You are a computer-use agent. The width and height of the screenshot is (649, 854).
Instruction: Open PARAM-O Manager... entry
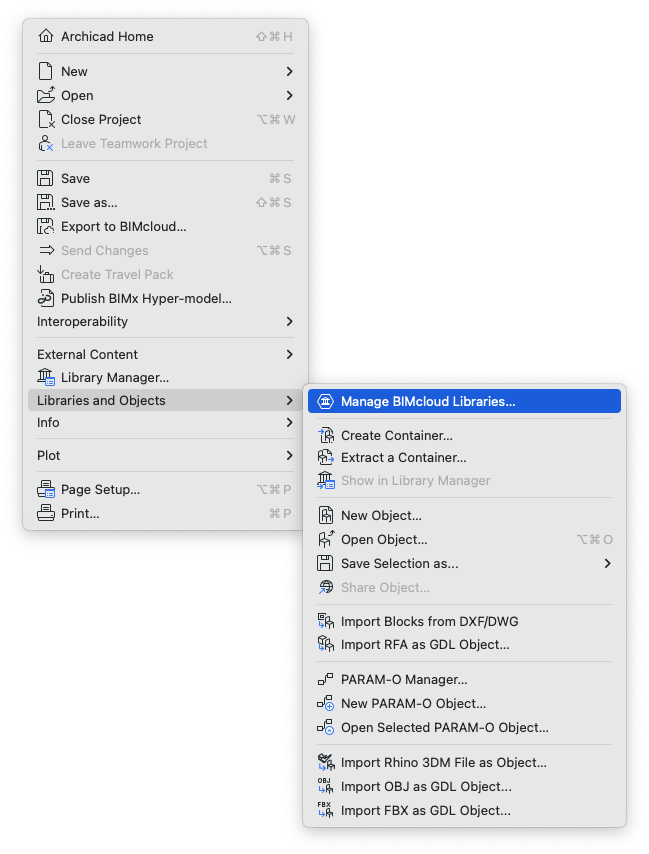coord(464,679)
